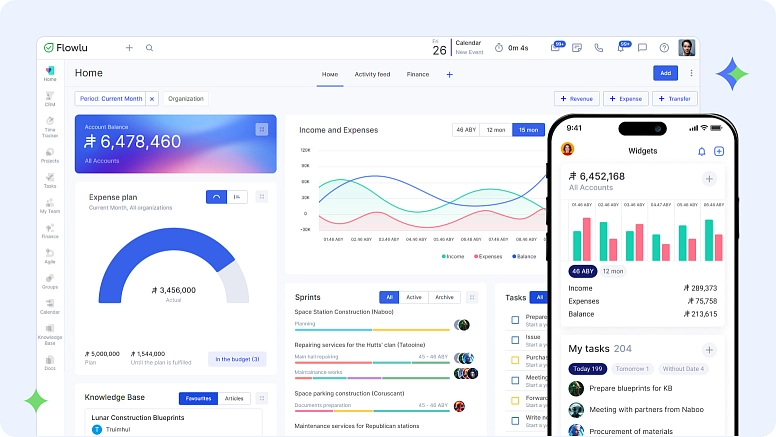Show Knowledge Base Favourites
Screen dimensions: 776x437
[198, 398]
